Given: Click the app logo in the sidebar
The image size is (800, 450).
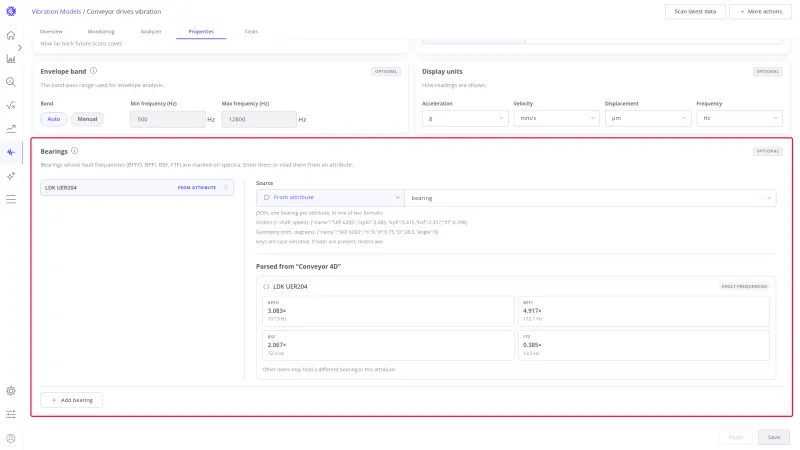Looking at the screenshot, I should tap(11, 11).
